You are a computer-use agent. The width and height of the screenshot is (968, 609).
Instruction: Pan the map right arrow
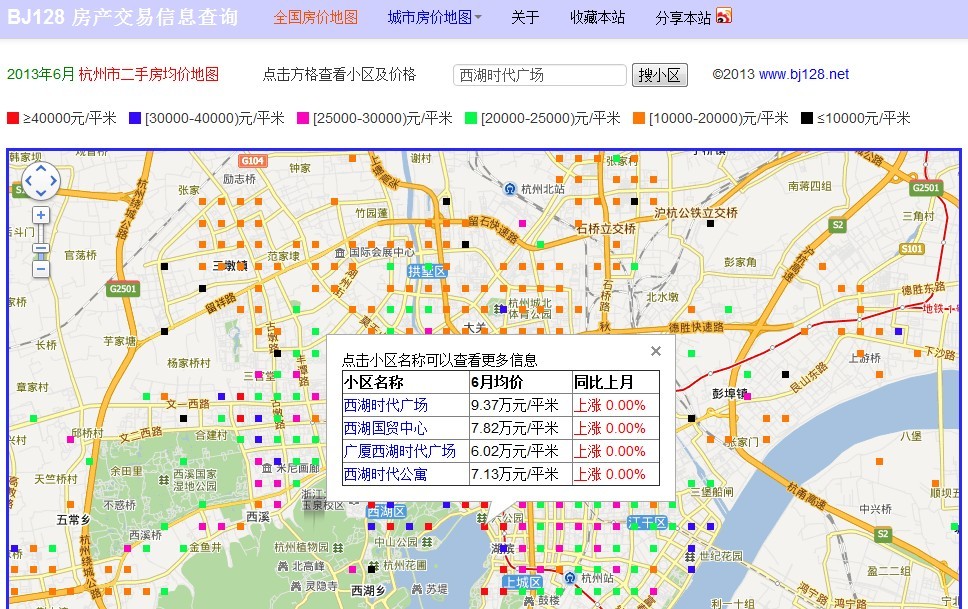pyautogui.click(x=54, y=181)
